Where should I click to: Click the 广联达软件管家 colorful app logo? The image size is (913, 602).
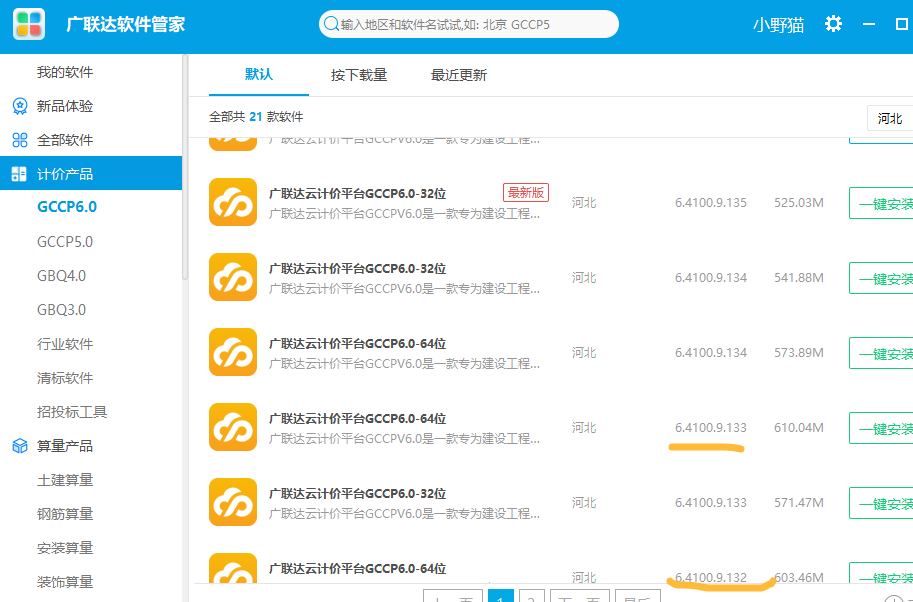29,24
